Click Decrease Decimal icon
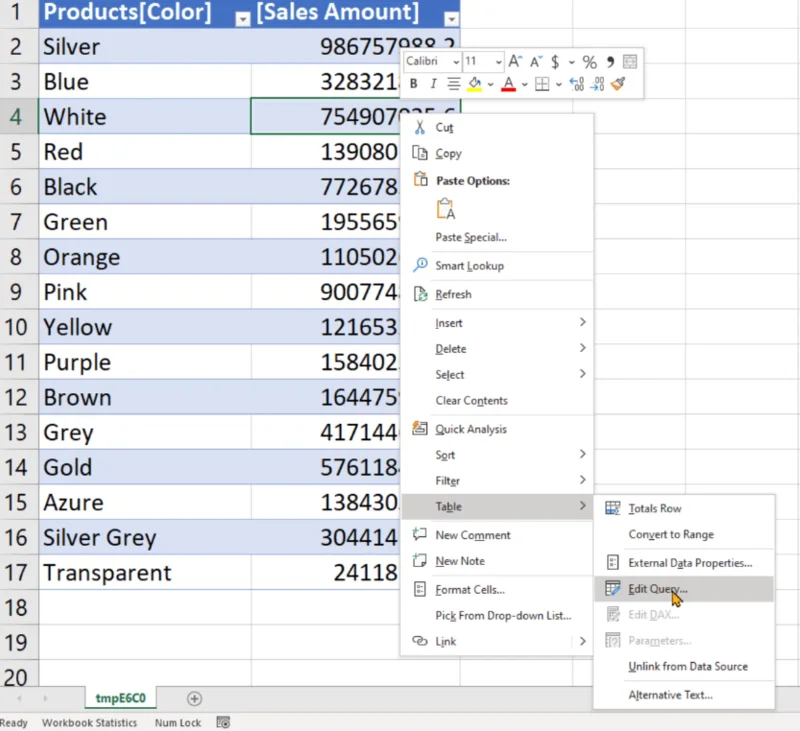Image resolution: width=800 pixels, height=731 pixels. [x=597, y=84]
